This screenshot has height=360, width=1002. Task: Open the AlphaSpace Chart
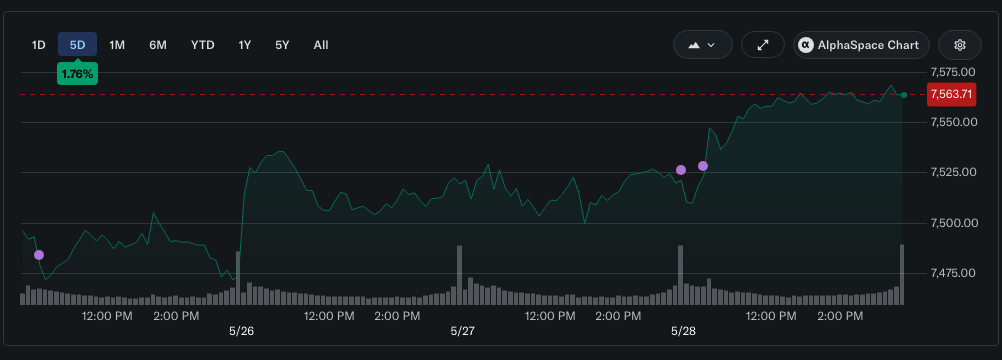click(861, 45)
